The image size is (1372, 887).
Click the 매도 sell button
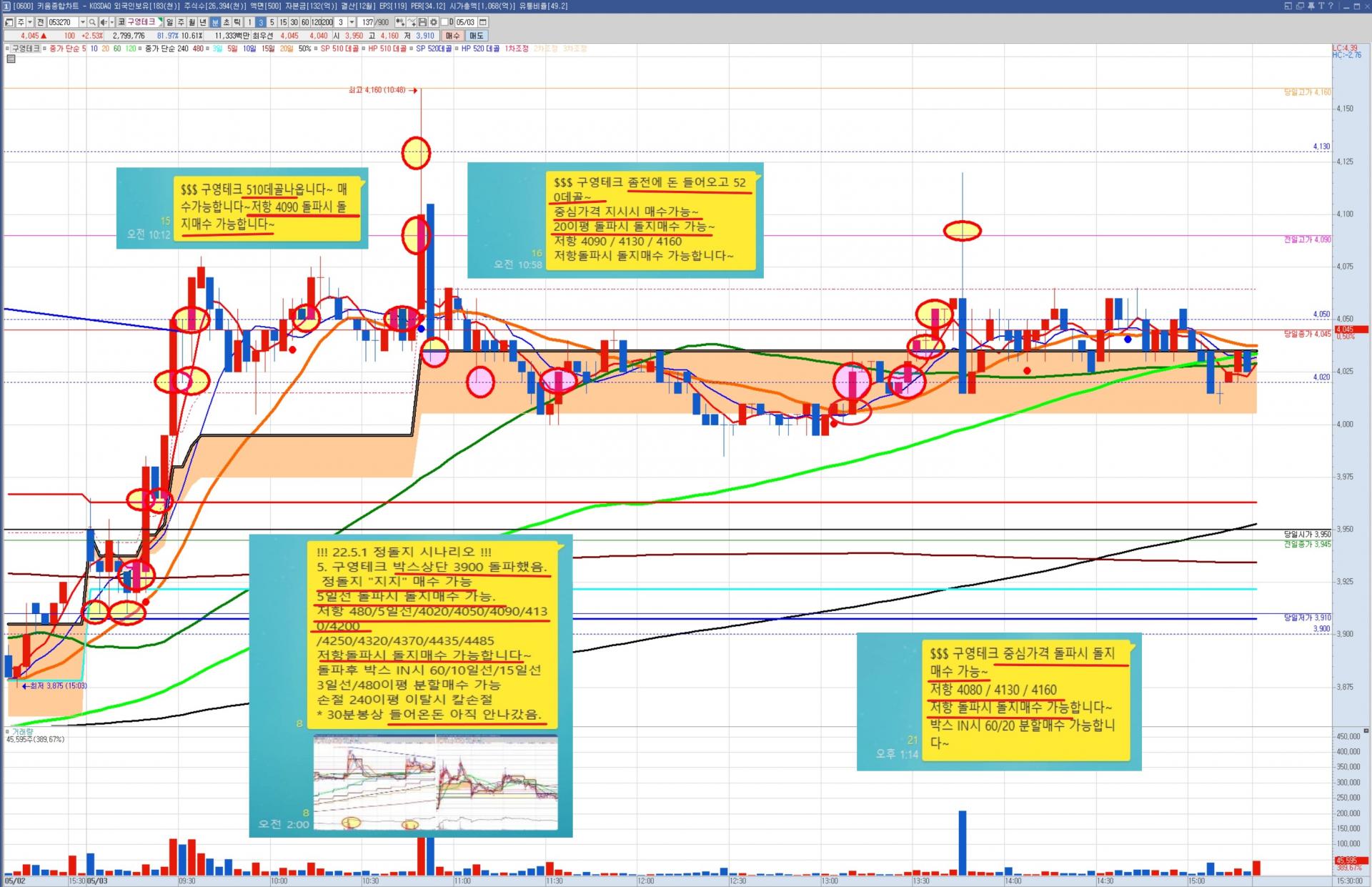pyautogui.click(x=477, y=36)
